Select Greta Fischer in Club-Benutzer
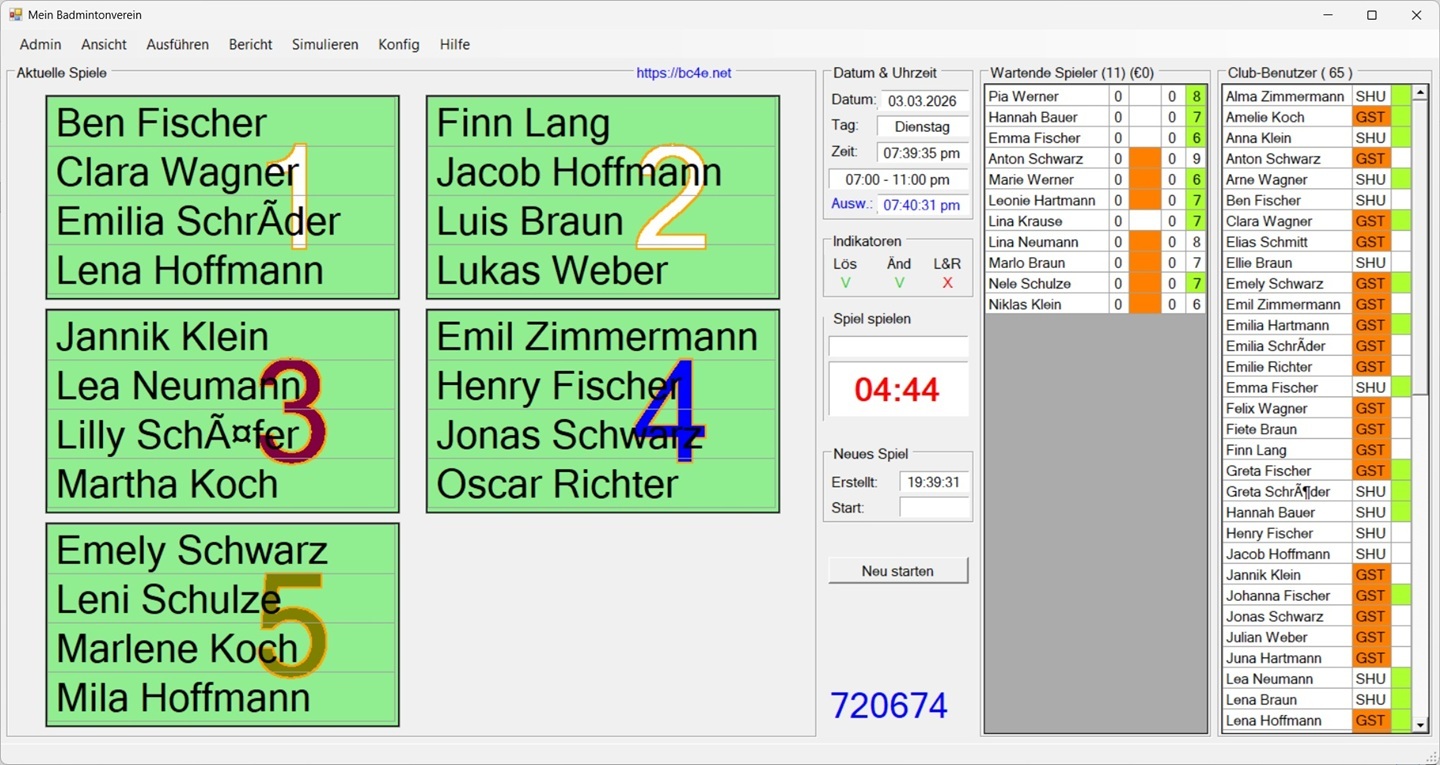Screen dimensions: 1440x765 pos(1287,471)
